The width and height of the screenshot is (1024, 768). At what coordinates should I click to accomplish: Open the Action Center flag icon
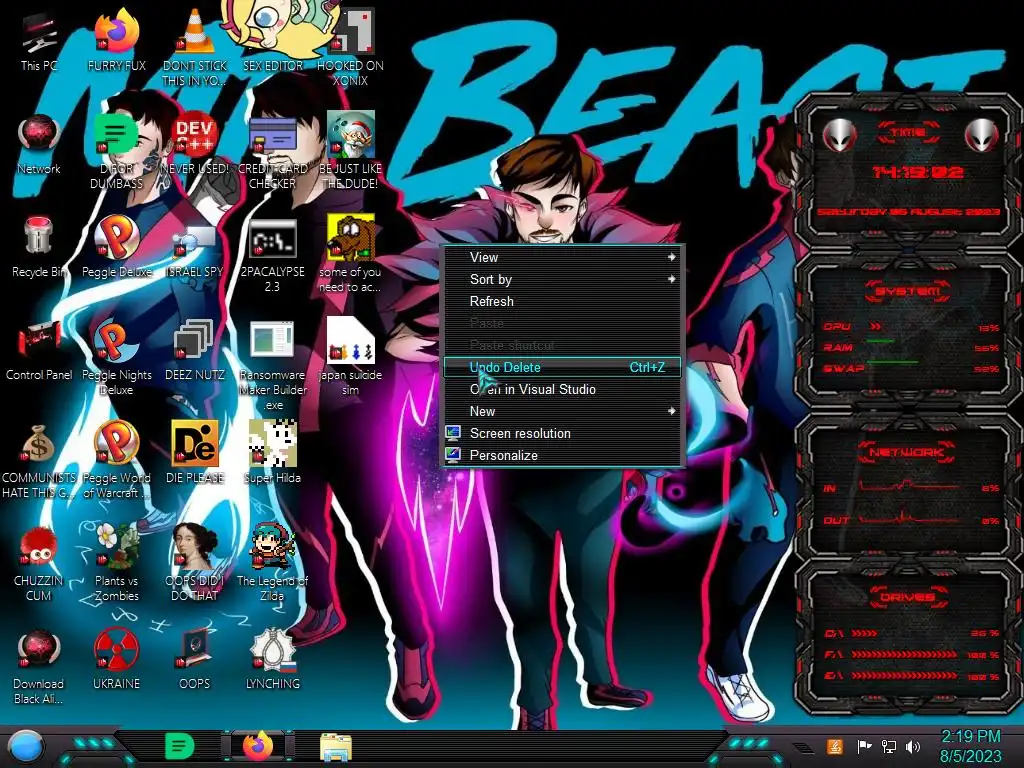pos(864,746)
